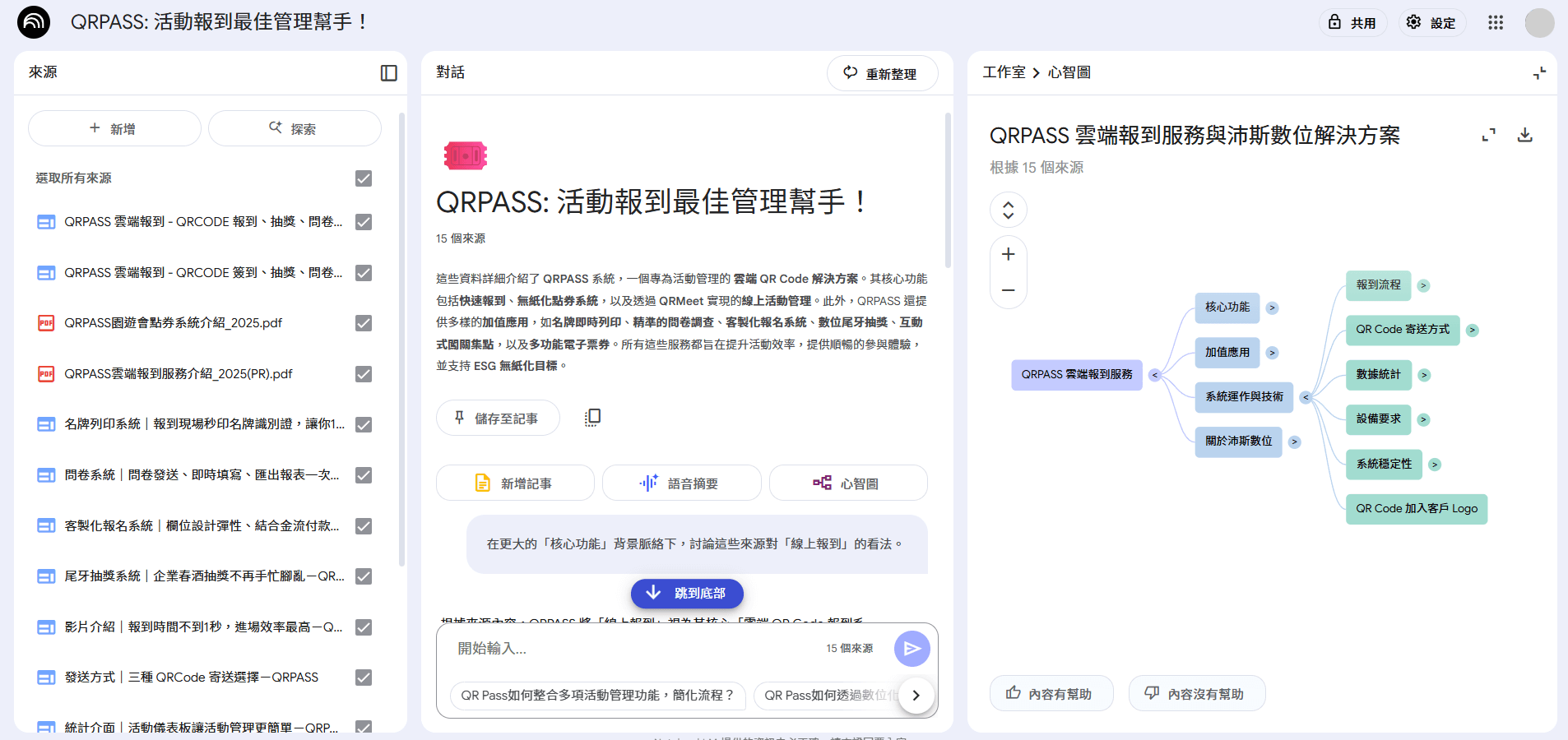Click the 跳到底部 button
1568x740 pixels.
687,594
